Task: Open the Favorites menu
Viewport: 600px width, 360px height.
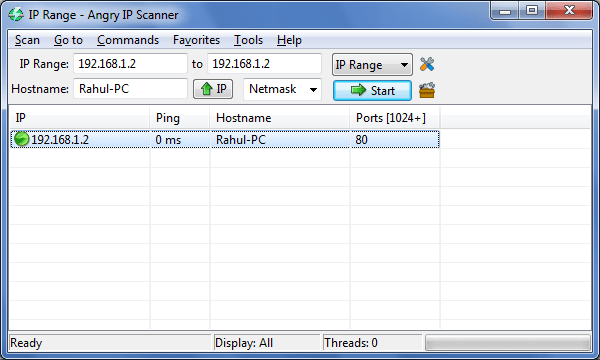Action: tap(196, 40)
